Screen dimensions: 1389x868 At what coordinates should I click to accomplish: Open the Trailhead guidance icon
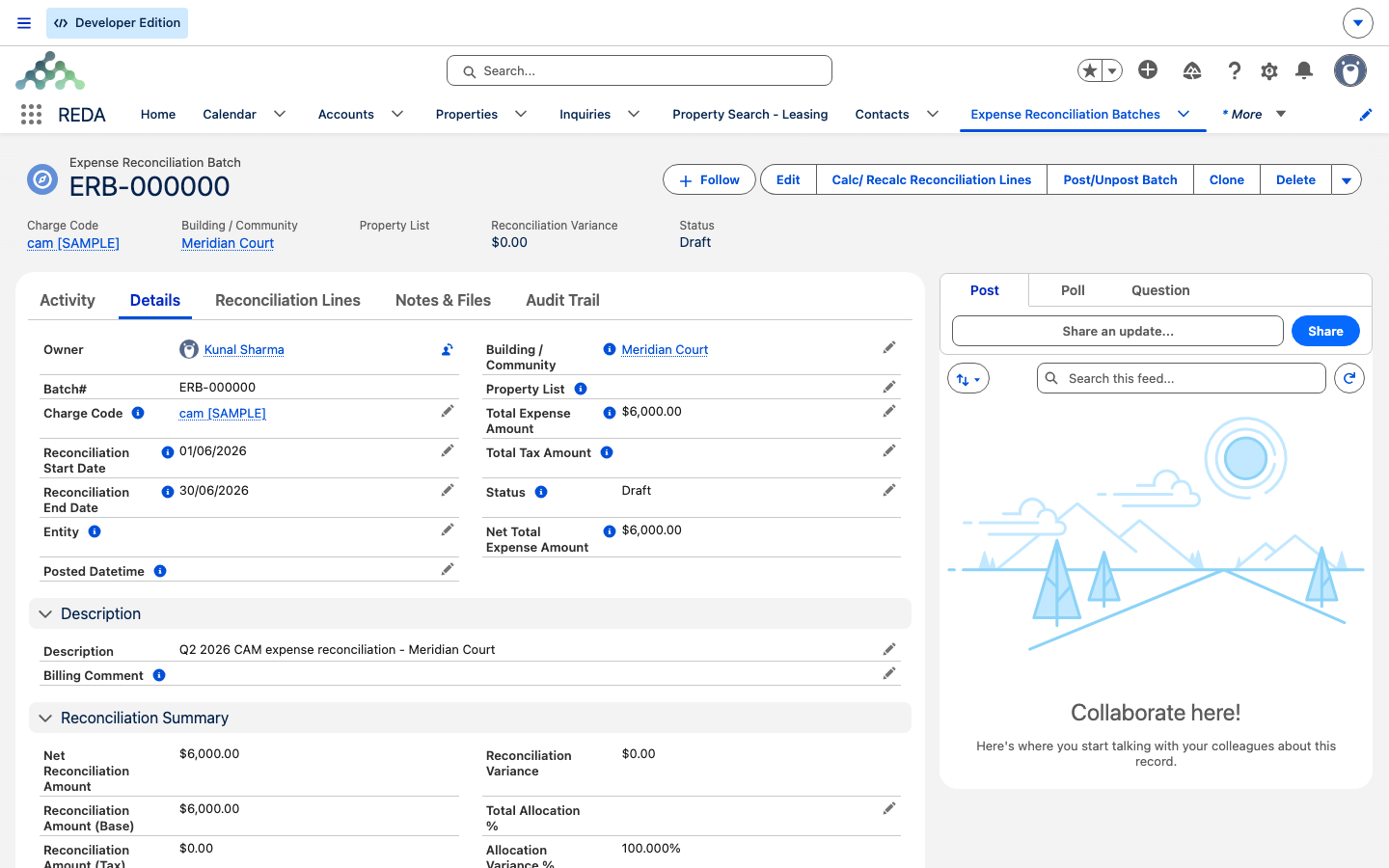coord(1192,70)
